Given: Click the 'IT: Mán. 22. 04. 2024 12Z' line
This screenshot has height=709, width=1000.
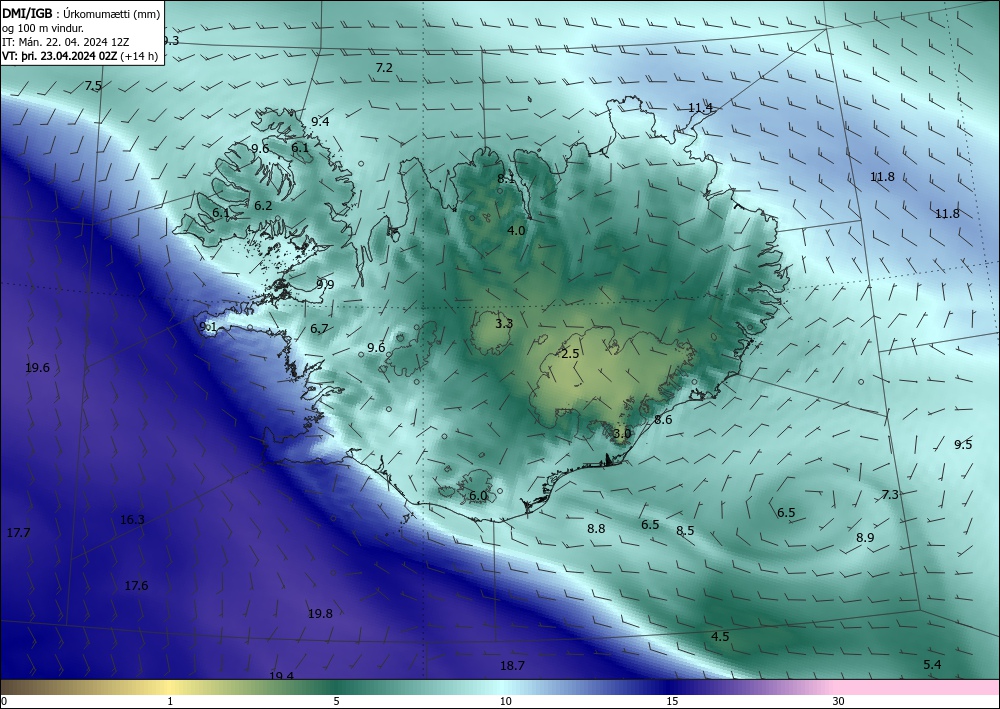Looking at the screenshot, I should click(66, 42).
